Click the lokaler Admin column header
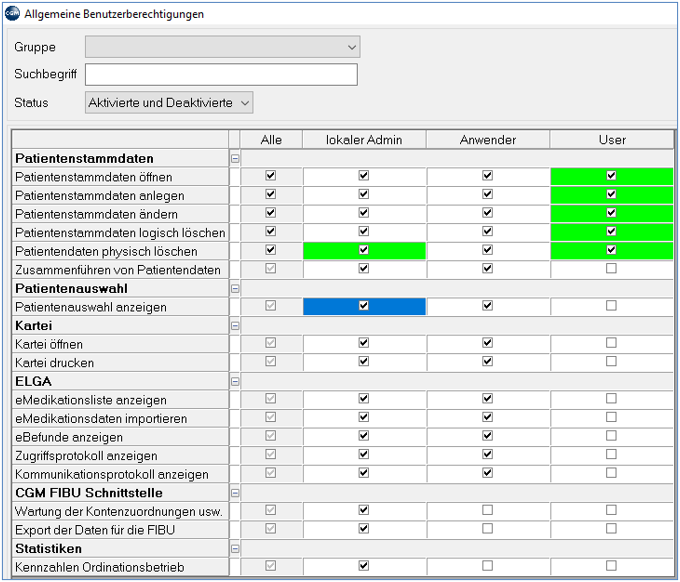 (364, 140)
